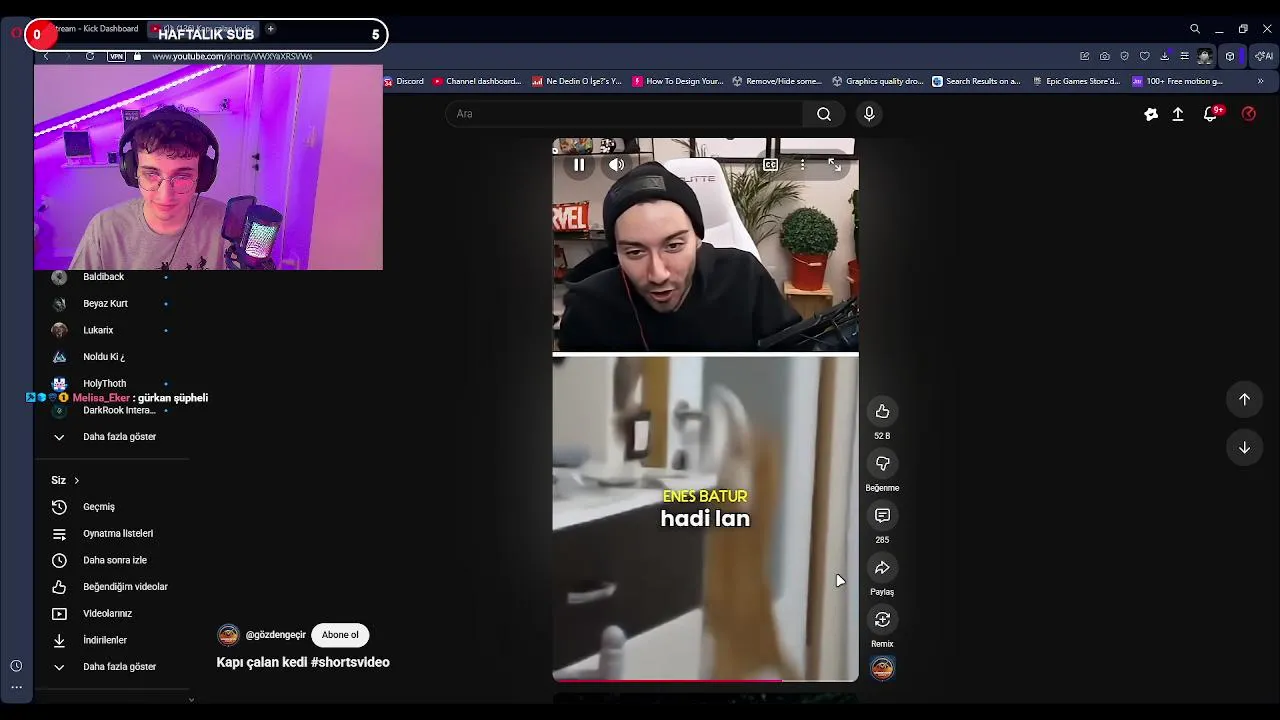Enter fullscreen on the Shorts player
1280x720 pixels.
pyautogui.click(x=834, y=165)
